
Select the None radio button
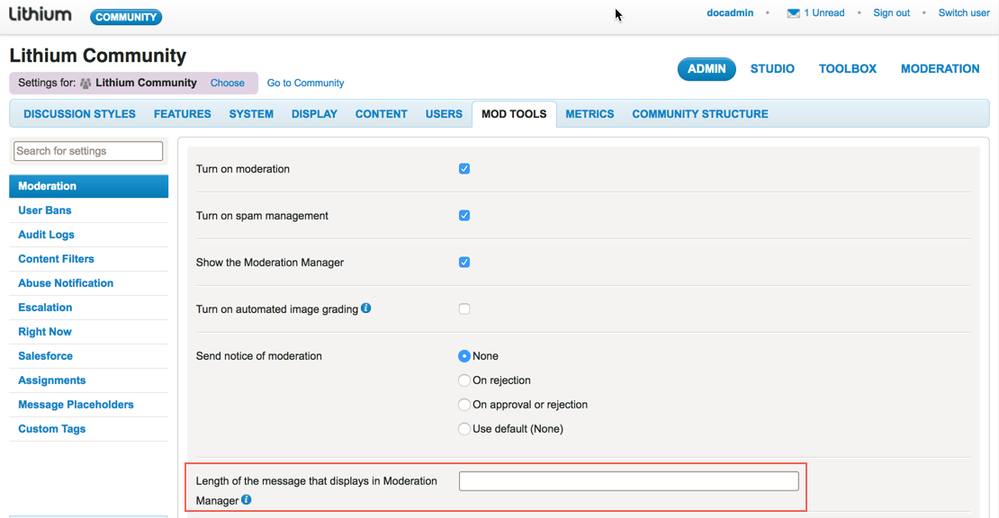point(464,356)
